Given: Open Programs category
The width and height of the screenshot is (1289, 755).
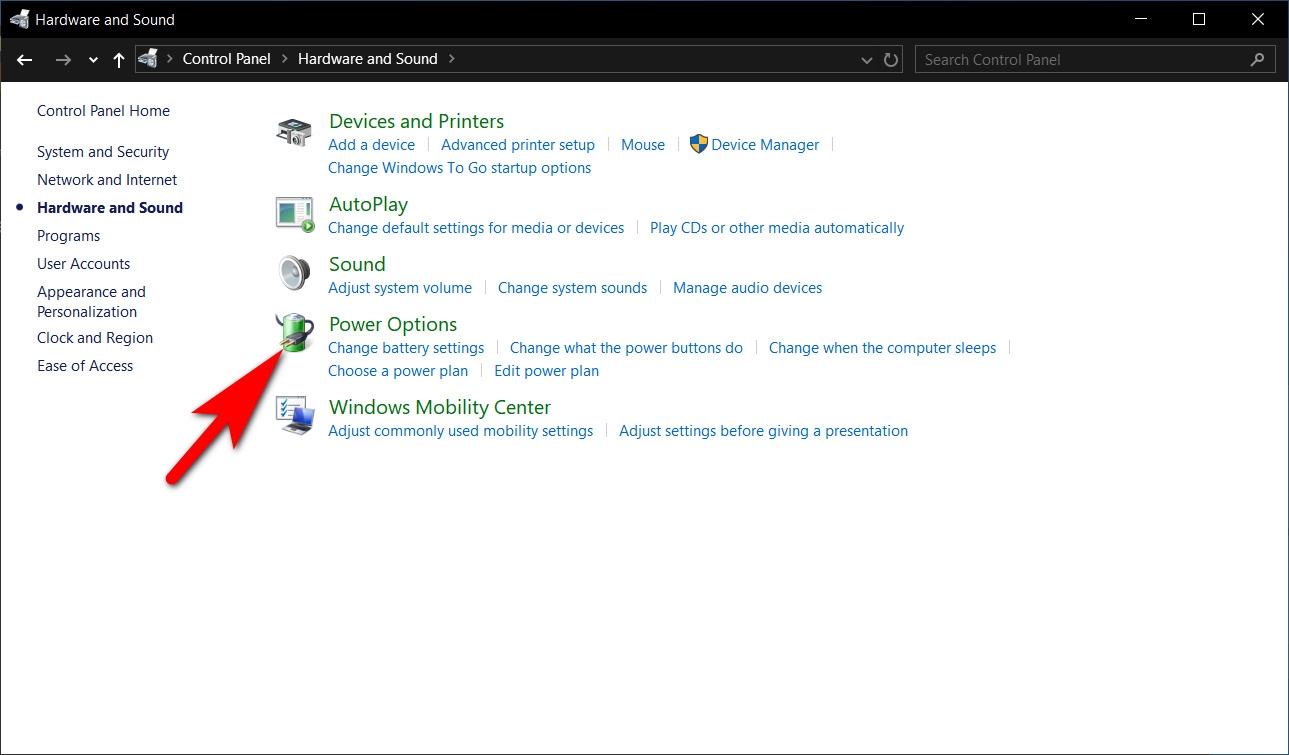Looking at the screenshot, I should pos(68,236).
